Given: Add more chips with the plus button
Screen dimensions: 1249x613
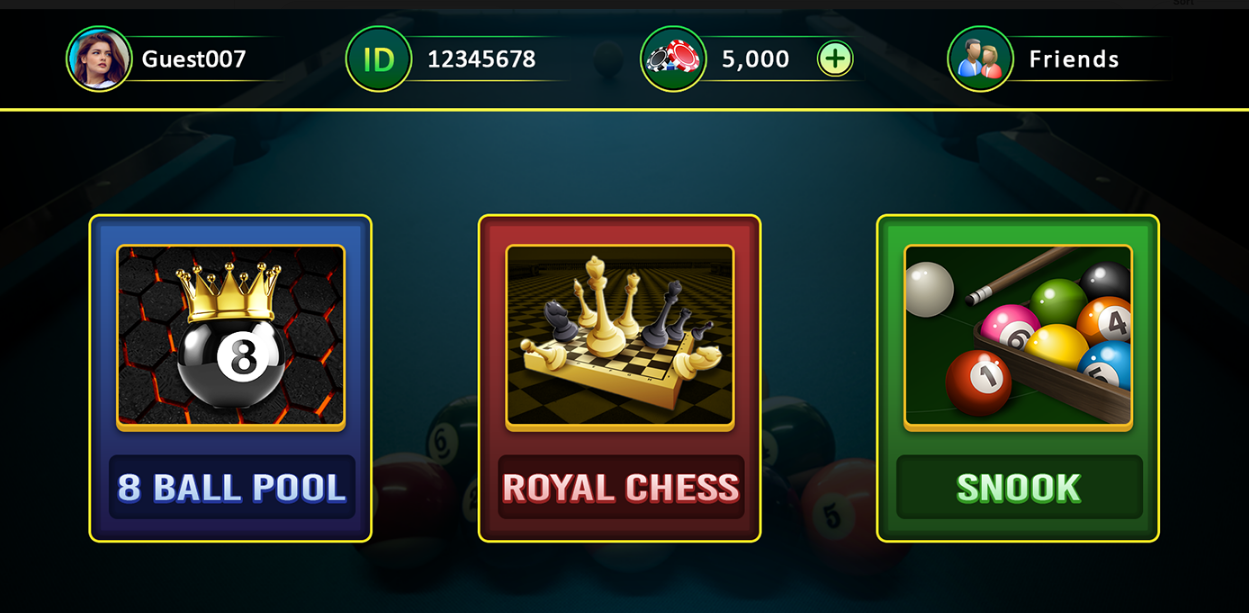Looking at the screenshot, I should (835, 58).
